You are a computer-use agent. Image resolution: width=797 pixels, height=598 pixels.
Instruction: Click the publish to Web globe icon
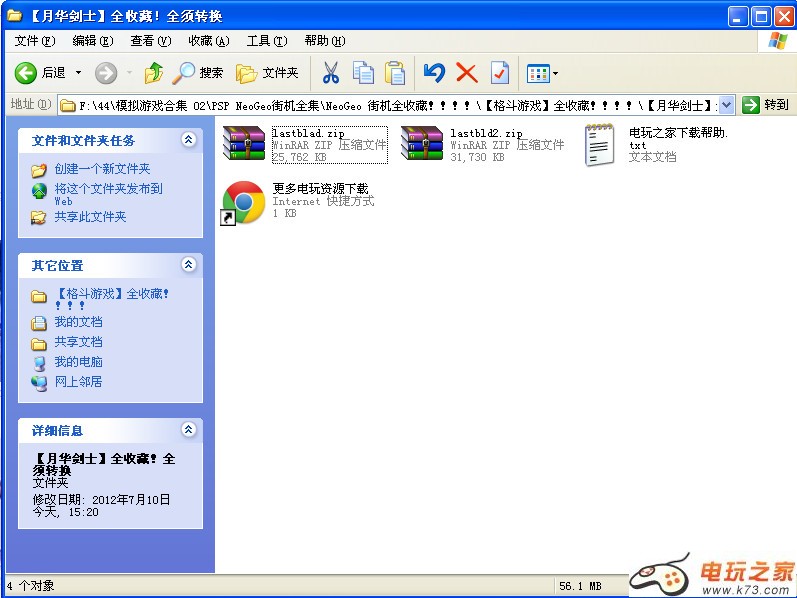pyautogui.click(x=39, y=192)
